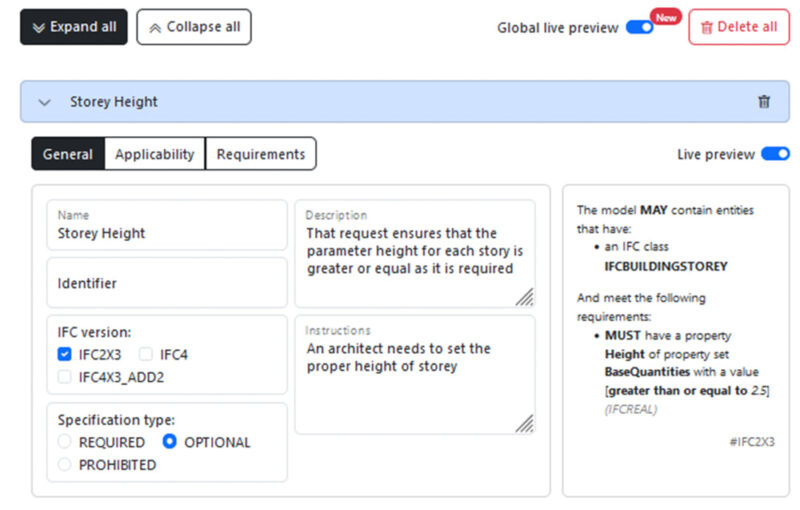The height and width of the screenshot is (510, 800).
Task: Click IFCBUILDINGSTOREY text in live preview
Action: click(x=666, y=267)
